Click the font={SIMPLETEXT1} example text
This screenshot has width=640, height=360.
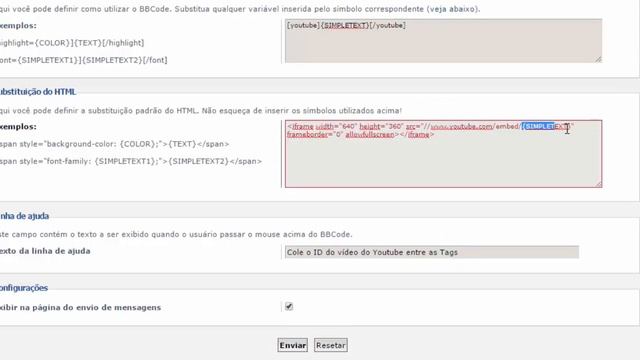pyautogui.click(x=84, y=60)
